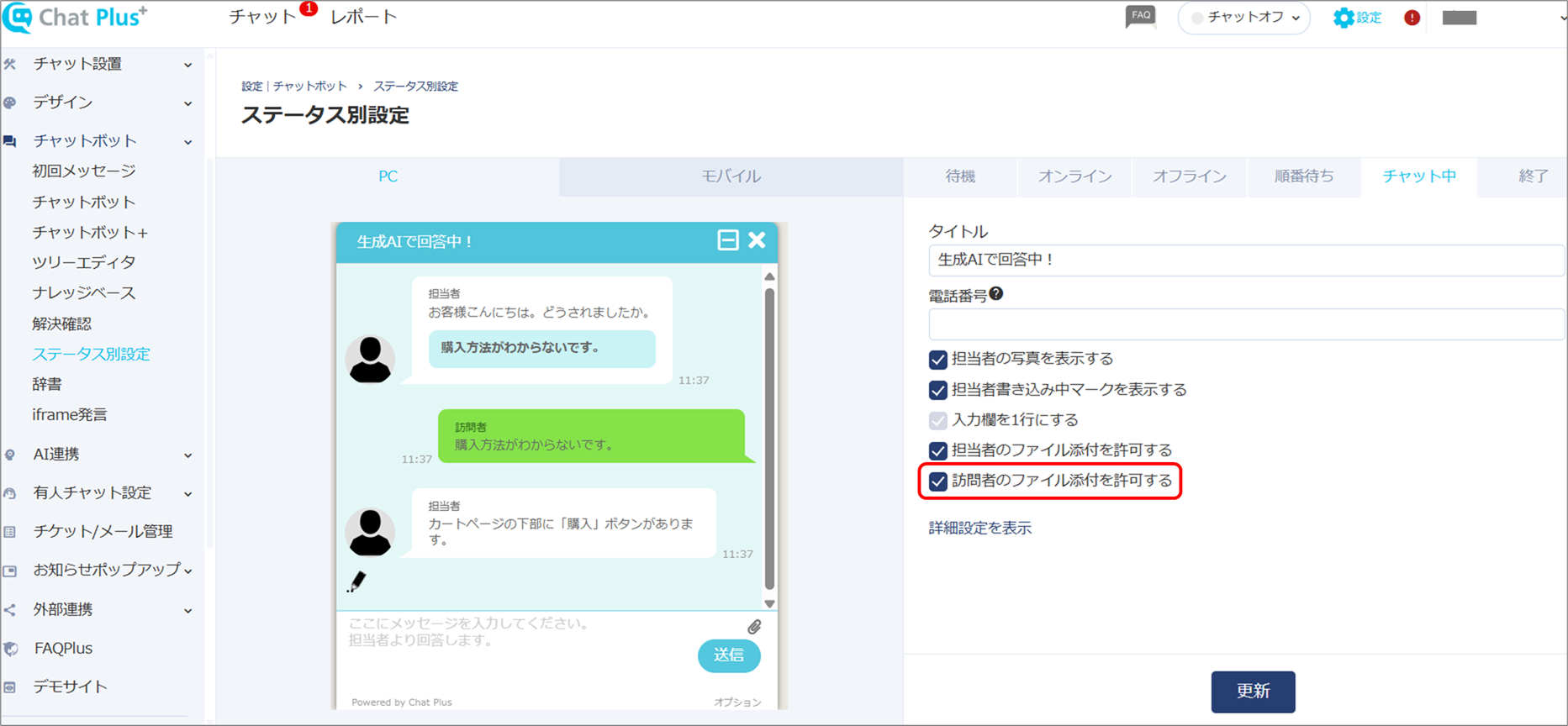
Task: Click the チケット/メール管理 list icon
Action: [10, 532]
